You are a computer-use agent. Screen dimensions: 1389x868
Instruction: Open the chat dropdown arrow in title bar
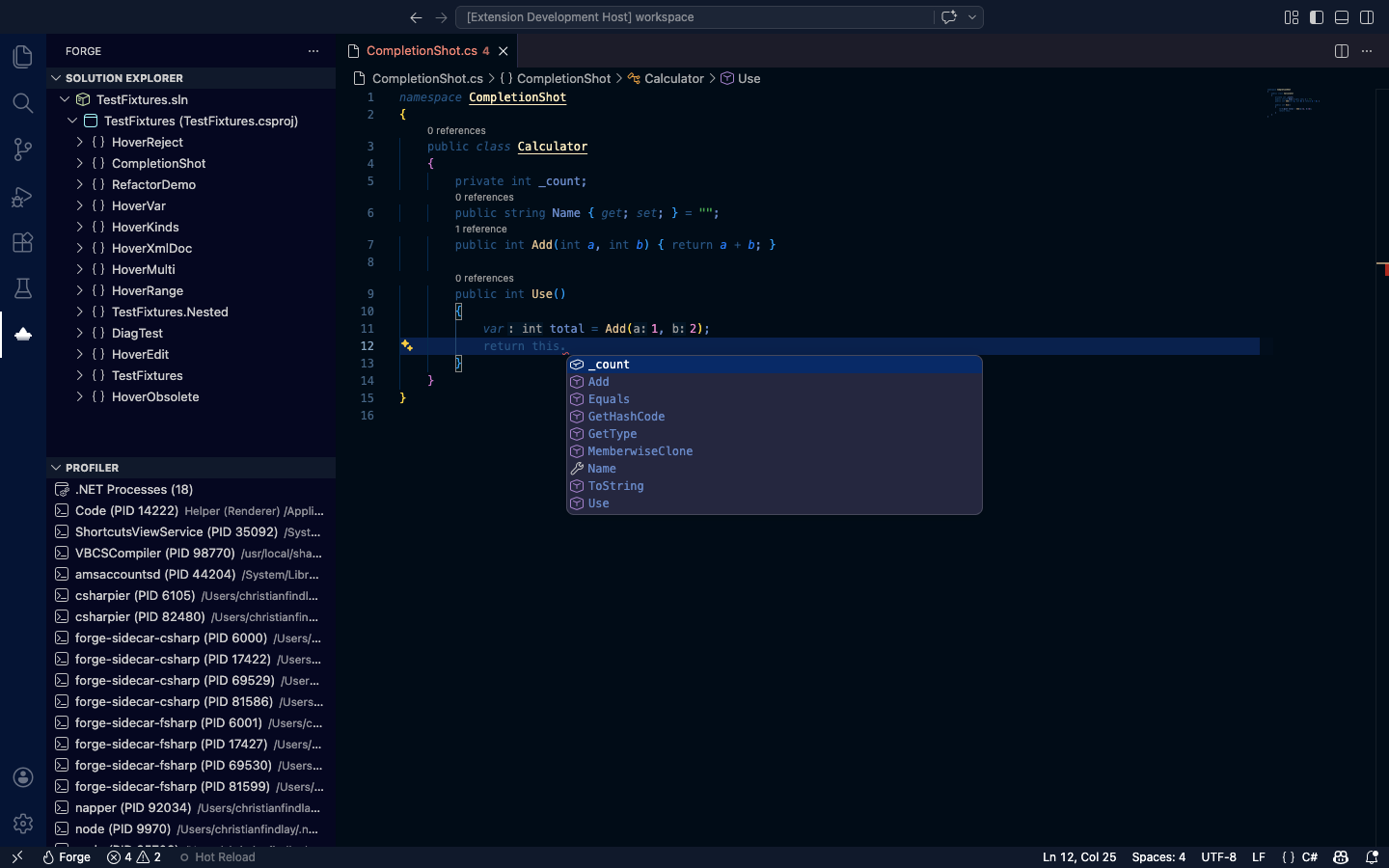coord(972,17)
